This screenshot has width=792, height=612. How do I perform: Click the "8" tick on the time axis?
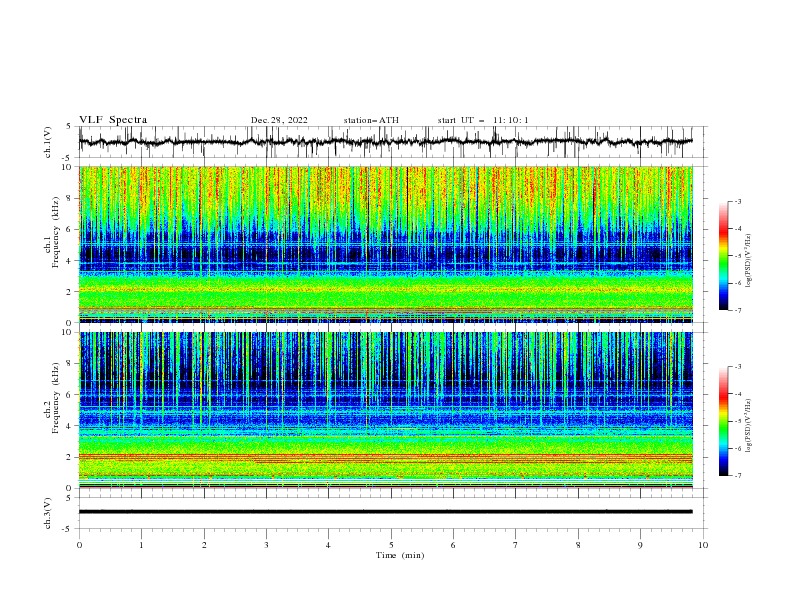click(x=578, y=545)
